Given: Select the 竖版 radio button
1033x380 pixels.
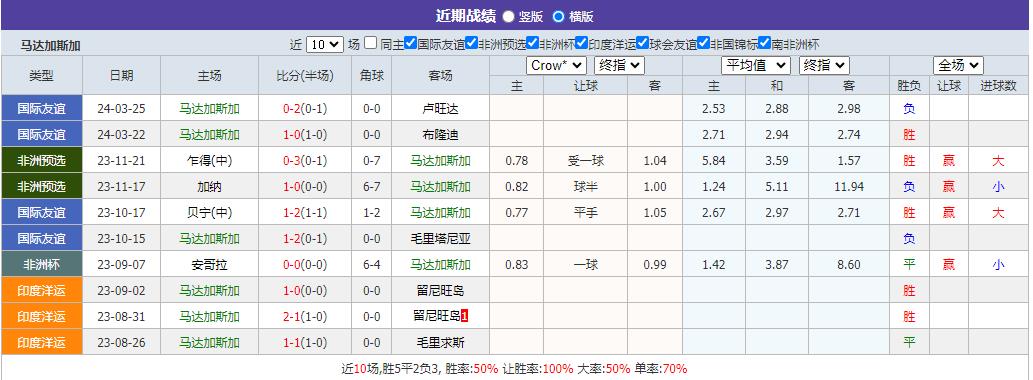Looking at the screenshot, I should 509,16.
